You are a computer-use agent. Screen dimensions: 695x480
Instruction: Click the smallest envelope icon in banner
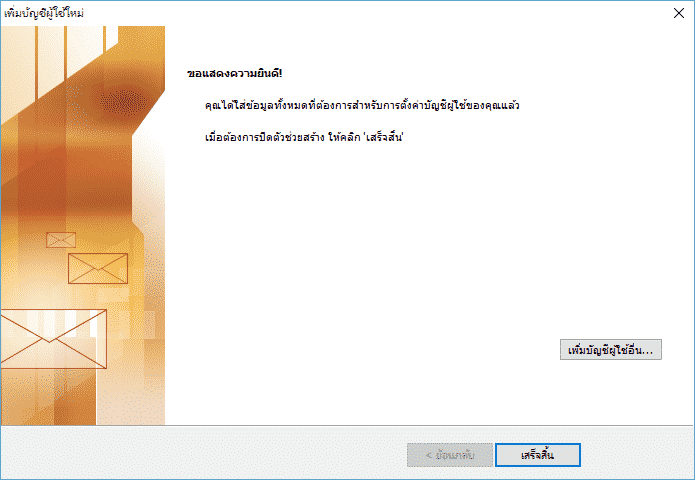point(61,240)
